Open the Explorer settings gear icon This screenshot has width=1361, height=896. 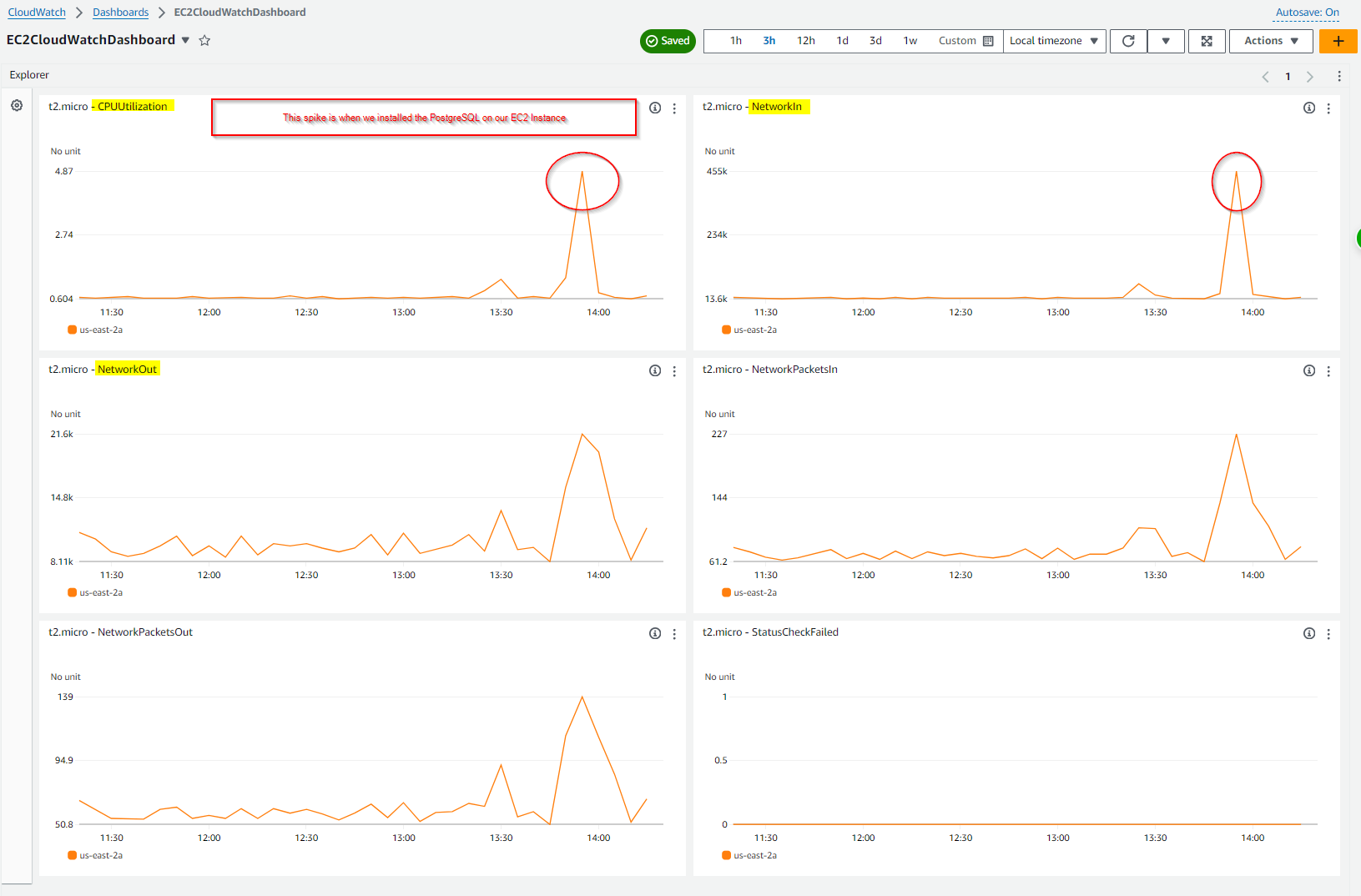coord(17,106)
